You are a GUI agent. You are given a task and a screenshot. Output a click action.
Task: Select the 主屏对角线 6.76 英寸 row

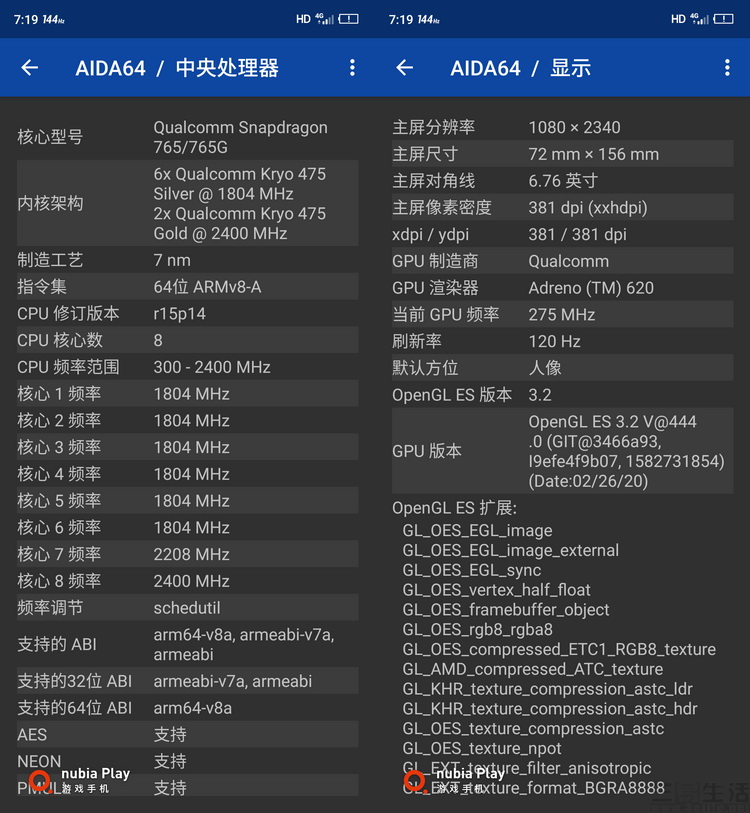point(563,180)
